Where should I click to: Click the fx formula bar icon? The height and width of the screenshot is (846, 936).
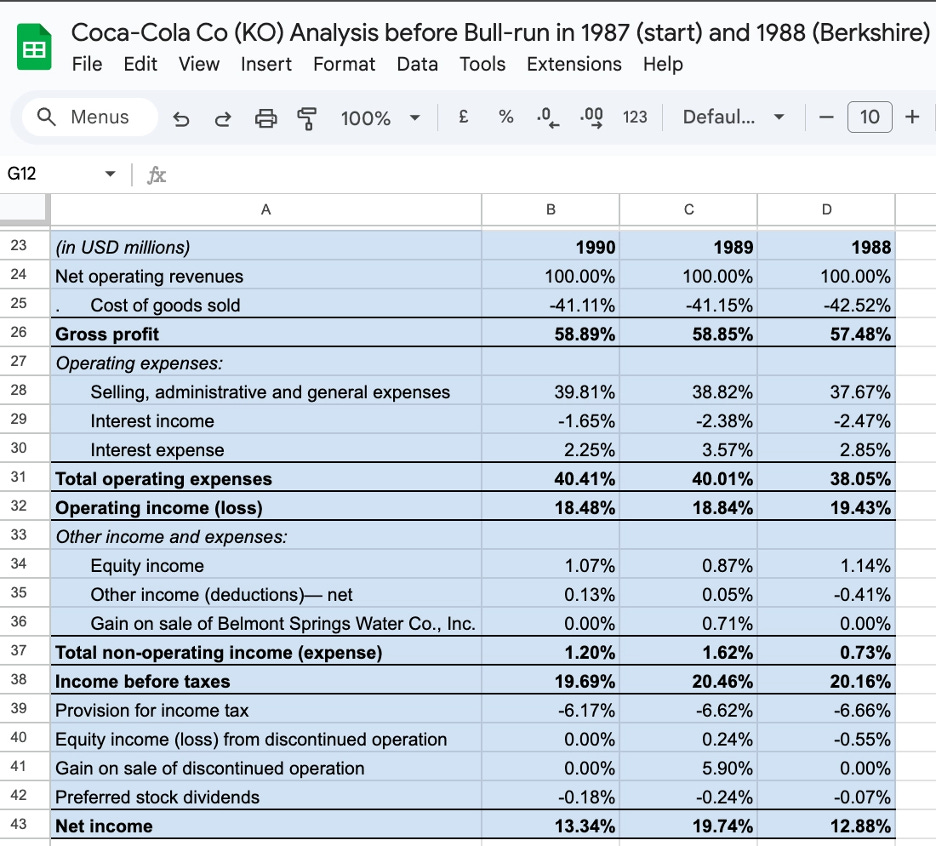(x=156, y=175)
